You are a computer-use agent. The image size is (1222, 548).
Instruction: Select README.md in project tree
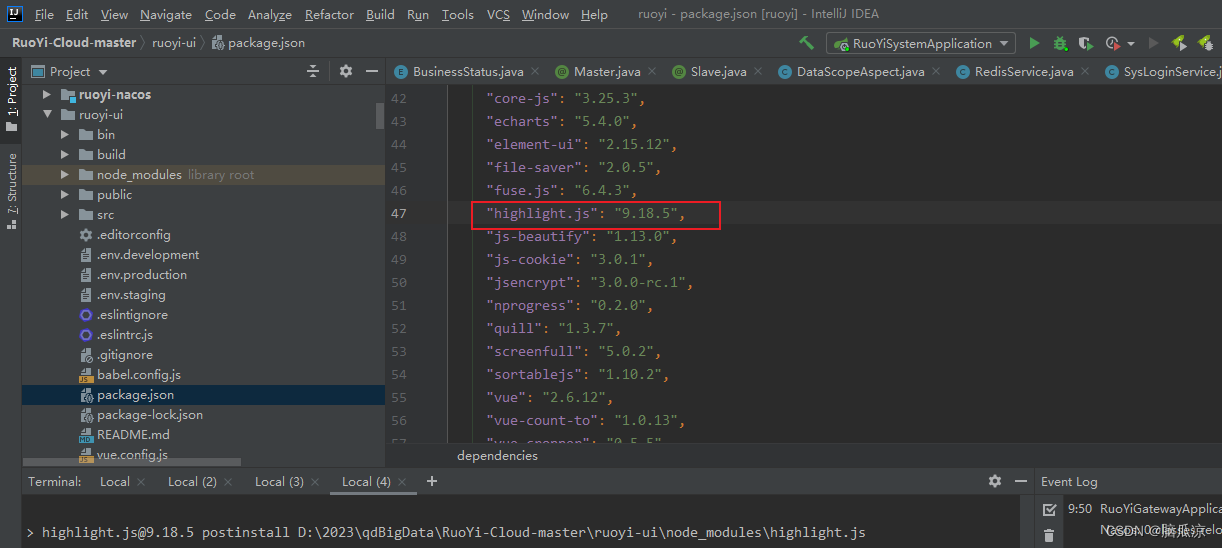pyautogui.click(x=133, y=434)
